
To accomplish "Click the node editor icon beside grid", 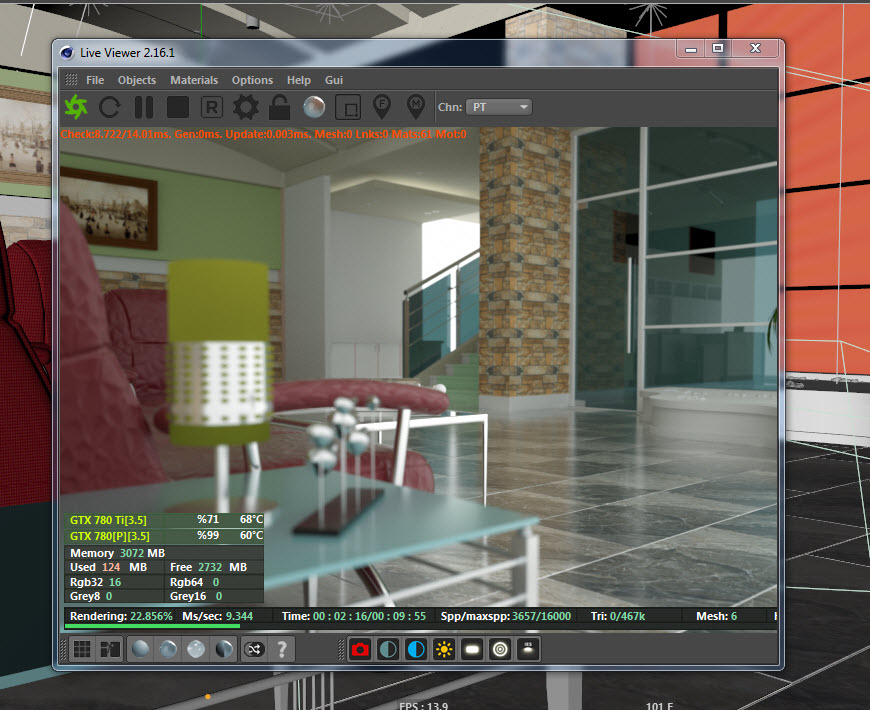I will coord(110,649).
